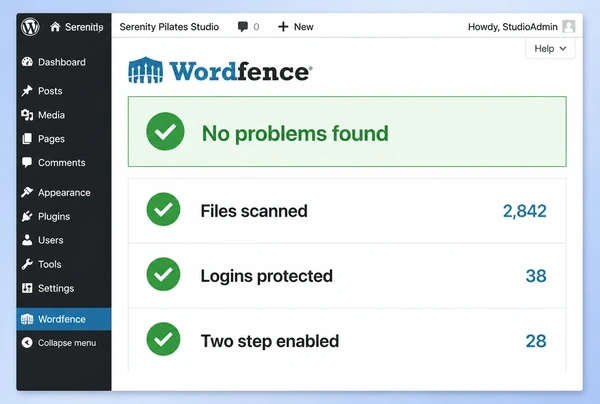Screen dimensions: 600x404
Task: Click the Plugins plug icon
Action: (x=27, y=217)
